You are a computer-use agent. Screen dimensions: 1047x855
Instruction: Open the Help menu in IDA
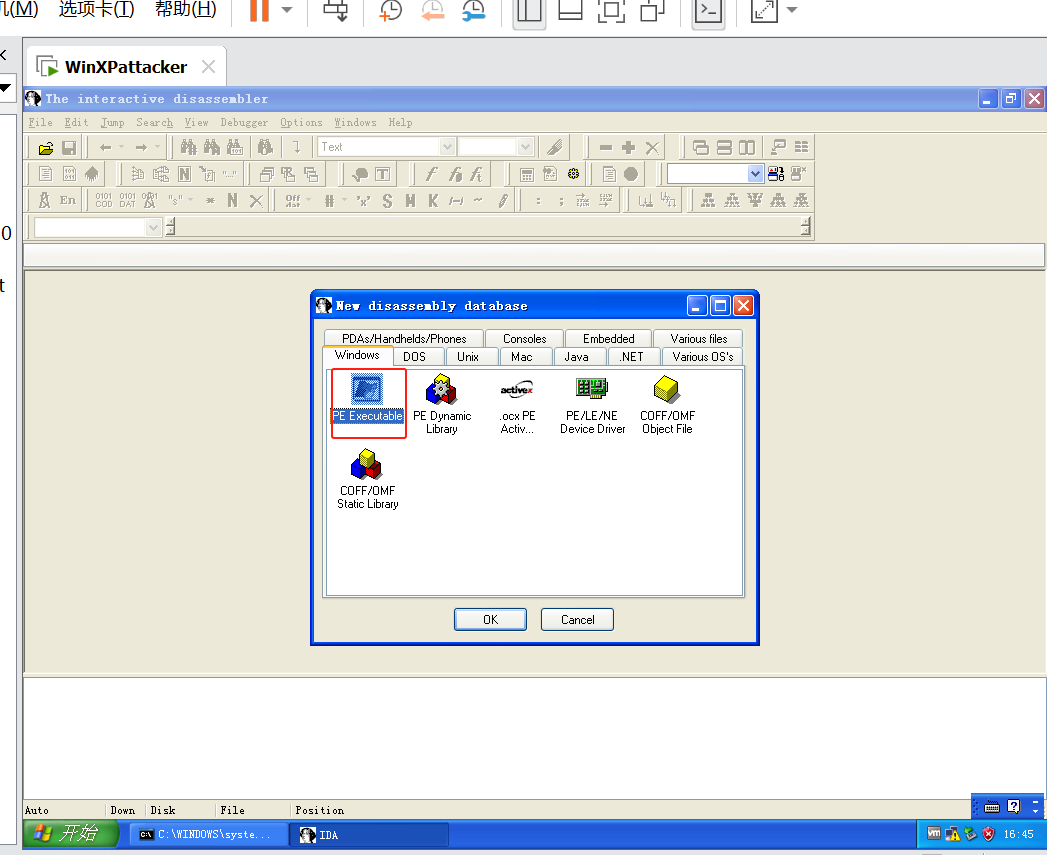point(401,122)
